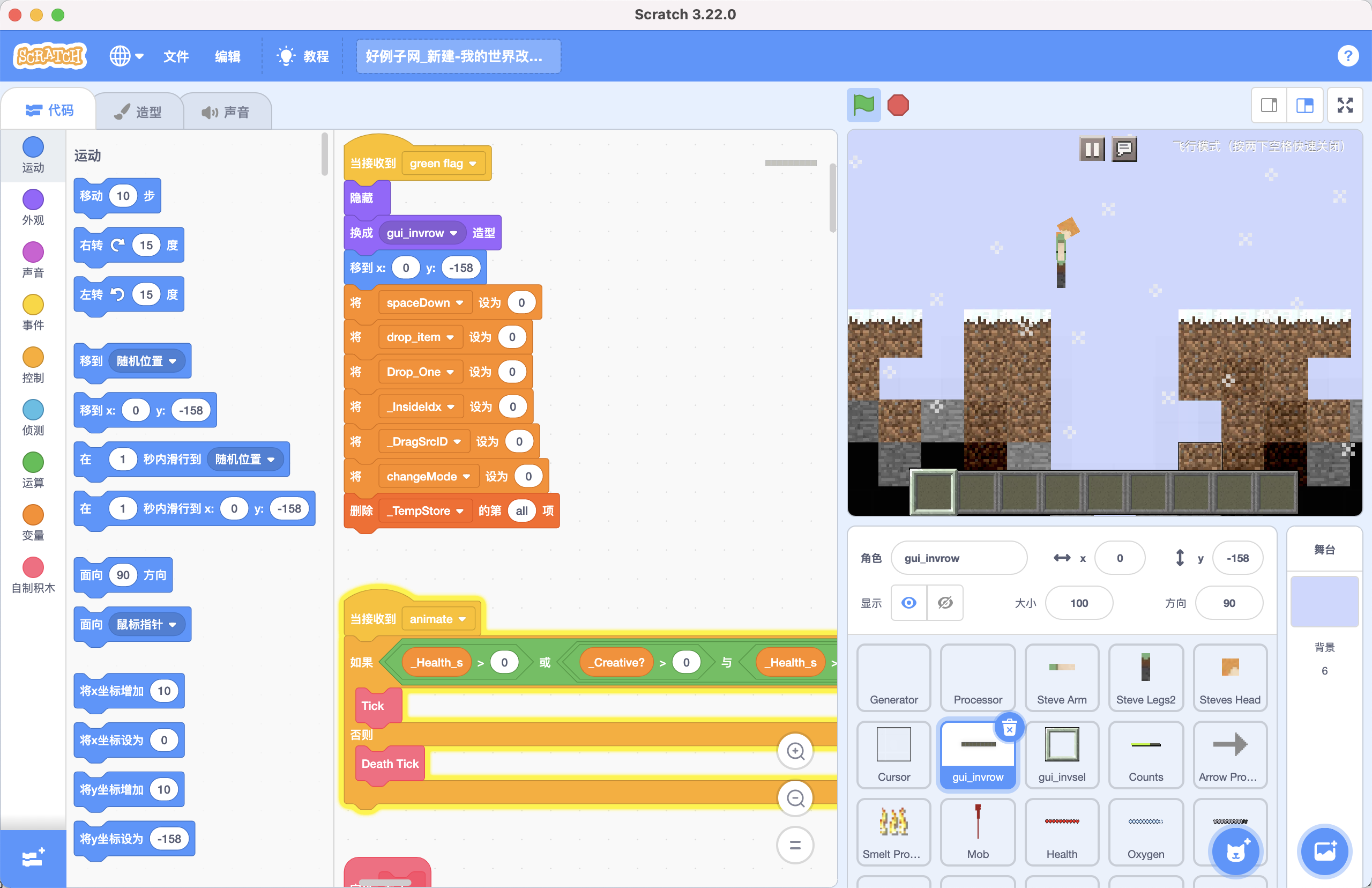Click the project title field
The image size is (1372, 888).
[458, 56]
